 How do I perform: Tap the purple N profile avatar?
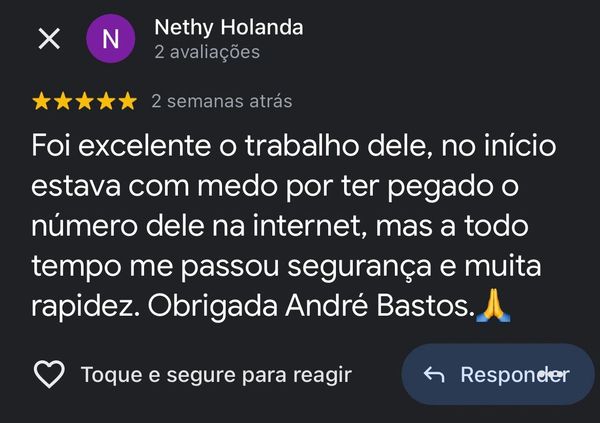pos(111,39)
